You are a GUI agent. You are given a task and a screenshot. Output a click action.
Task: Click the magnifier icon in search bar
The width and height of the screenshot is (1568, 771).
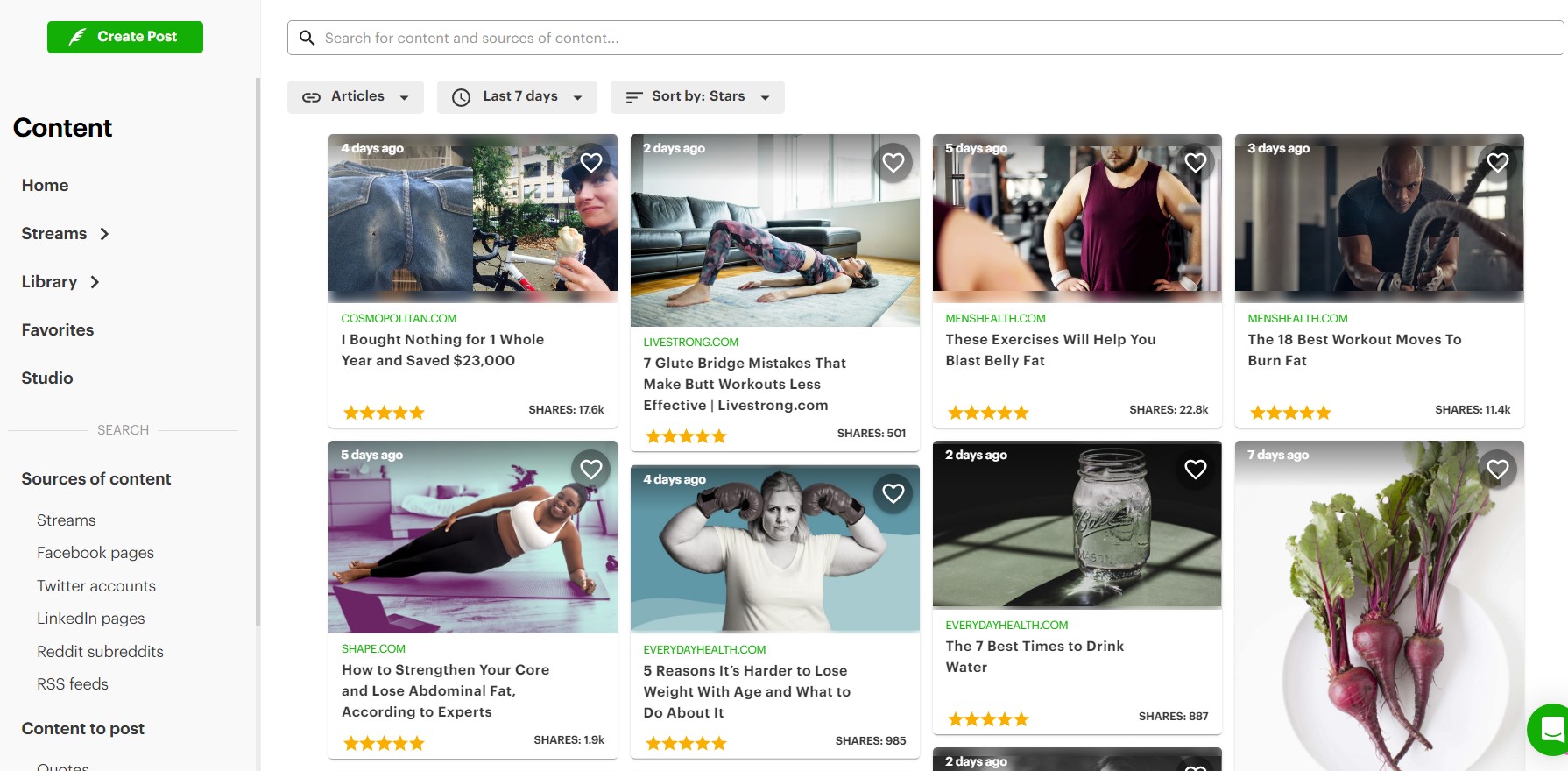pyautogui.click(x=307, y=38)
